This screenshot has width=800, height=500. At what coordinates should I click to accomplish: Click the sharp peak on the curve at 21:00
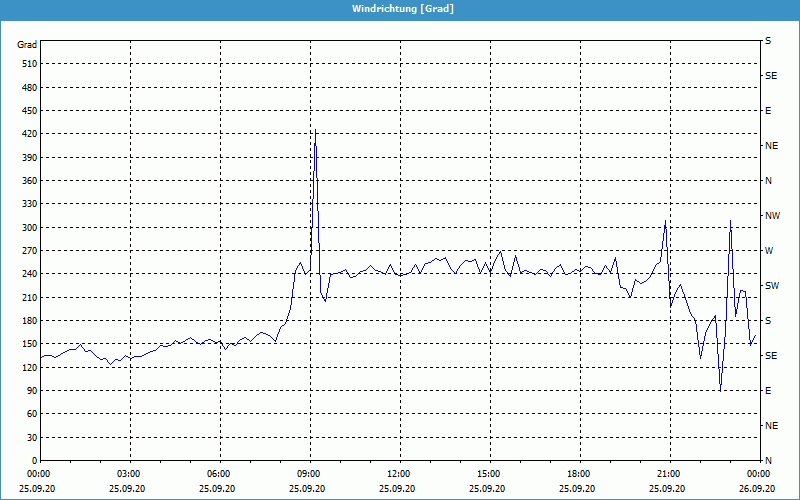(665, 222)
